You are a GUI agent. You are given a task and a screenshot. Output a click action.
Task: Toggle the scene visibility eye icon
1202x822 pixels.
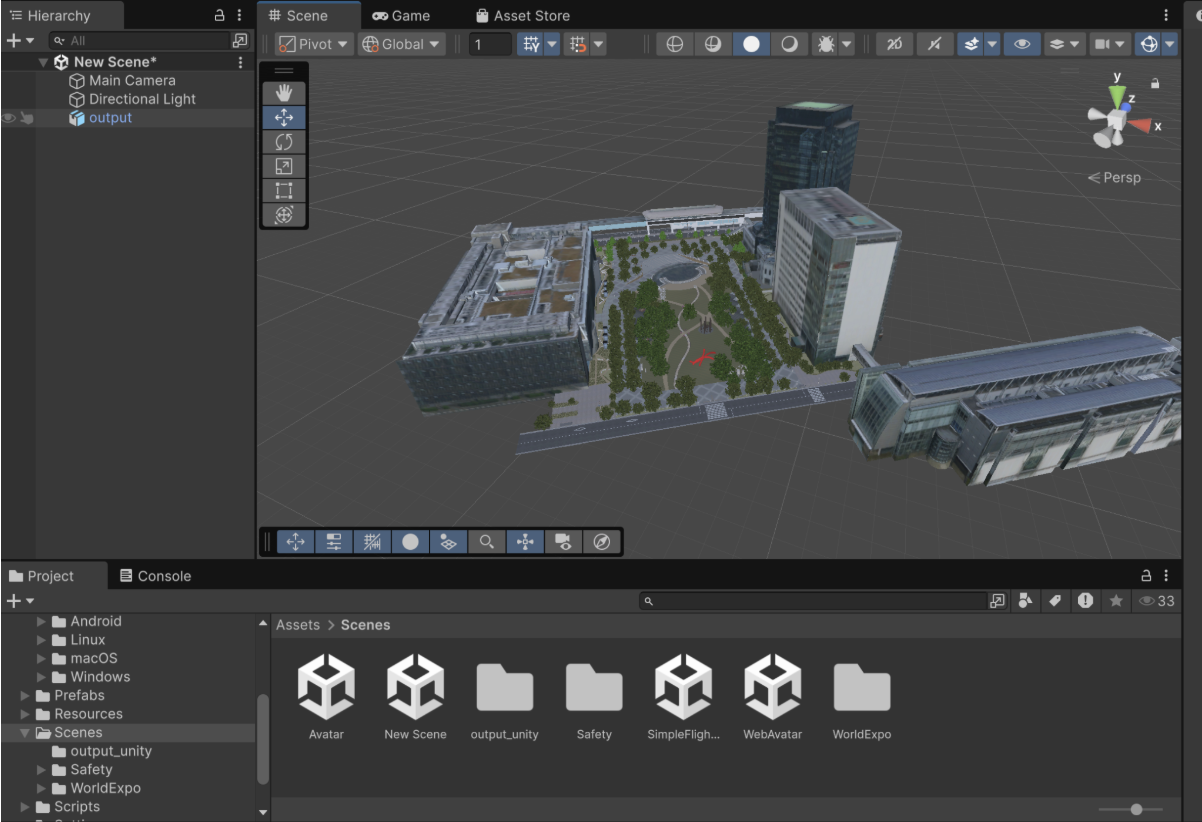1021,43
